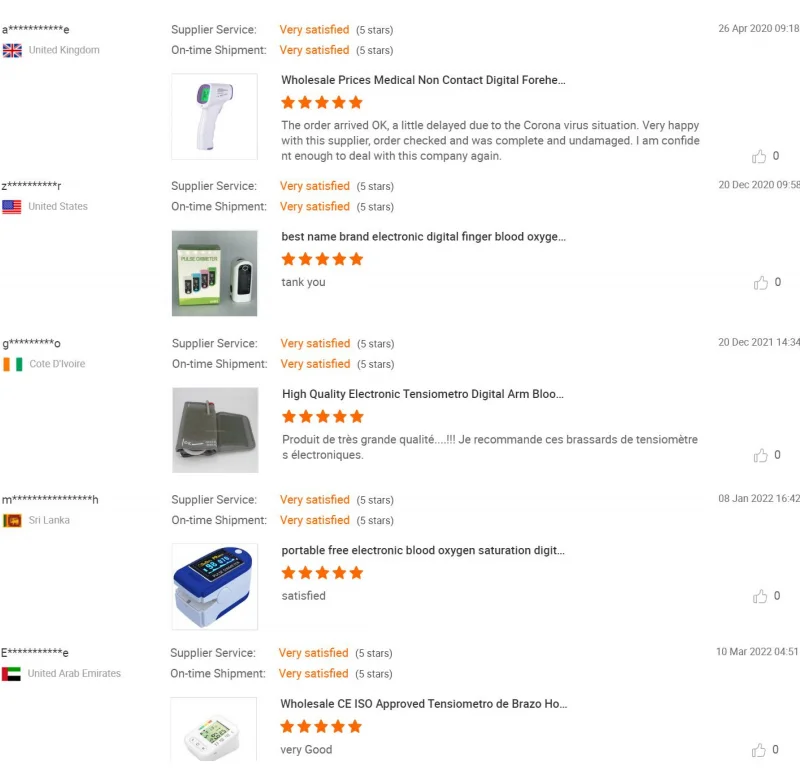
Task: Open the forehead thermometer product thumbnail
Action: coord(214,116)
